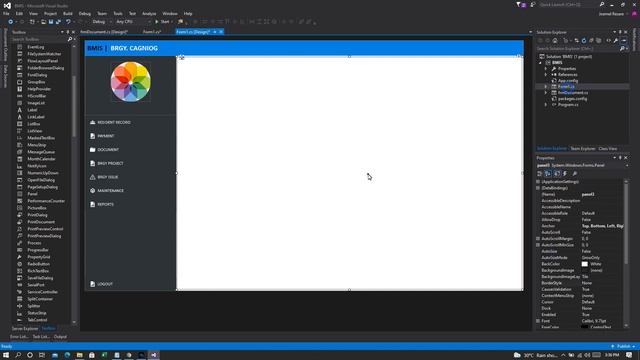640x360 pixels.
Task: Select the Label control in Toolbox
Action: coord(32,110)
